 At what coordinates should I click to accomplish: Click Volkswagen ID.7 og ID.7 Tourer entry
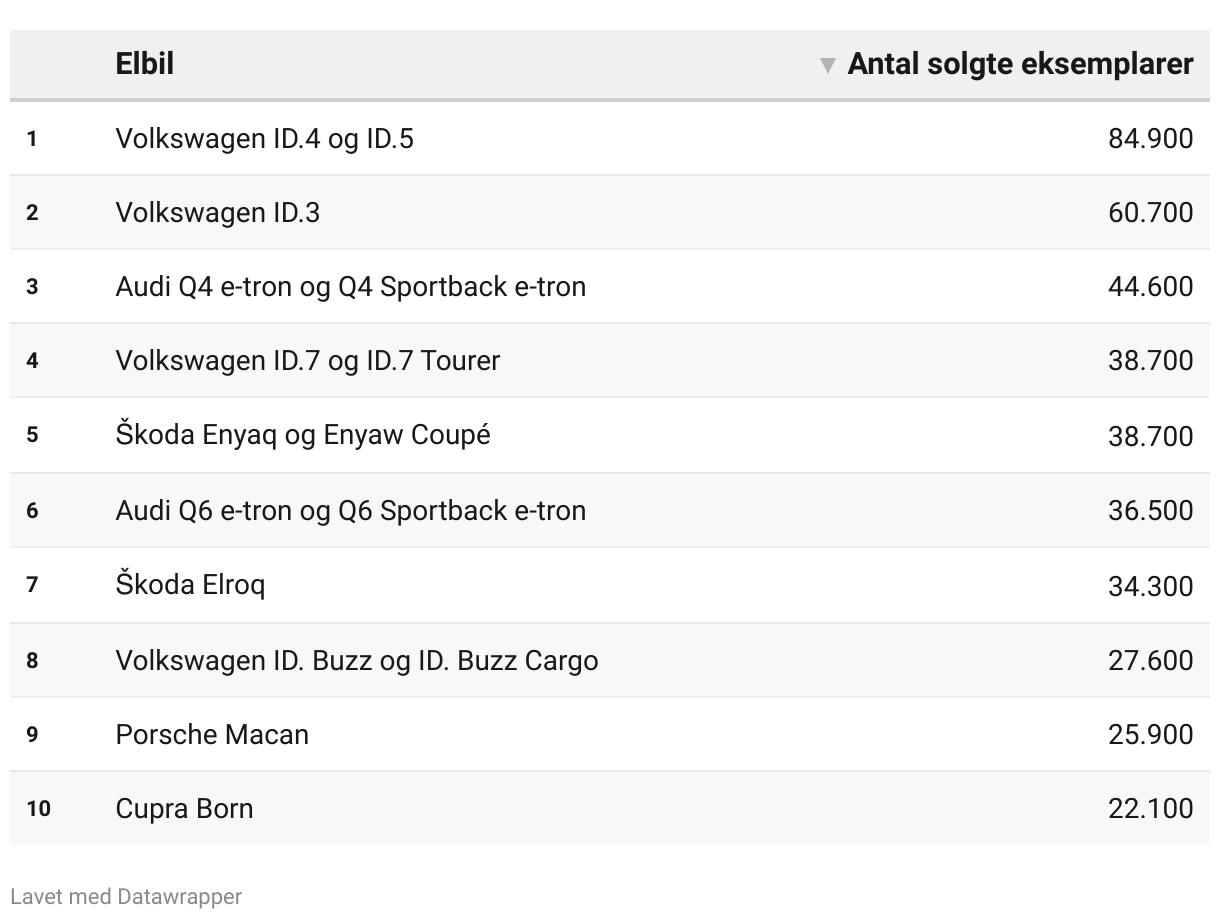(x=308, y=360)
